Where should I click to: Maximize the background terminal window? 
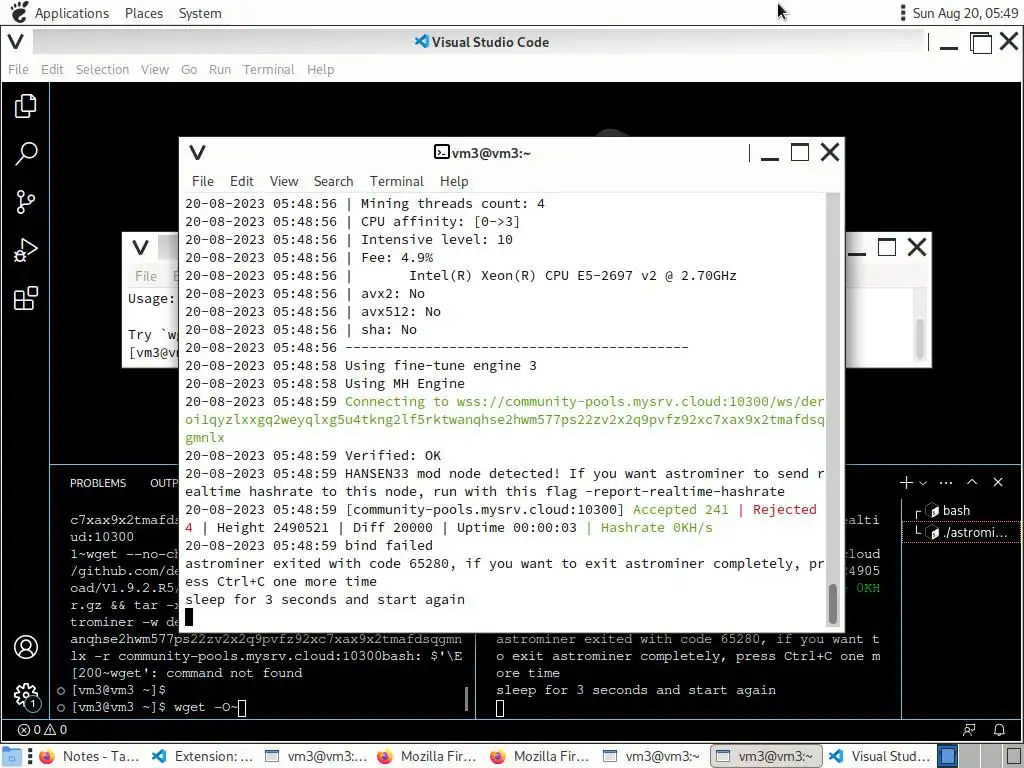tap(886, 248)
